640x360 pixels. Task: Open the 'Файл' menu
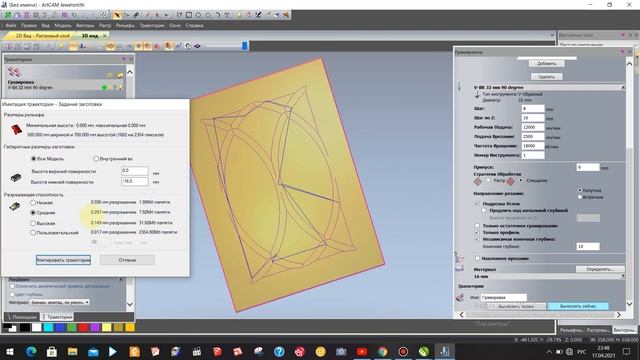tap(11, 25)
